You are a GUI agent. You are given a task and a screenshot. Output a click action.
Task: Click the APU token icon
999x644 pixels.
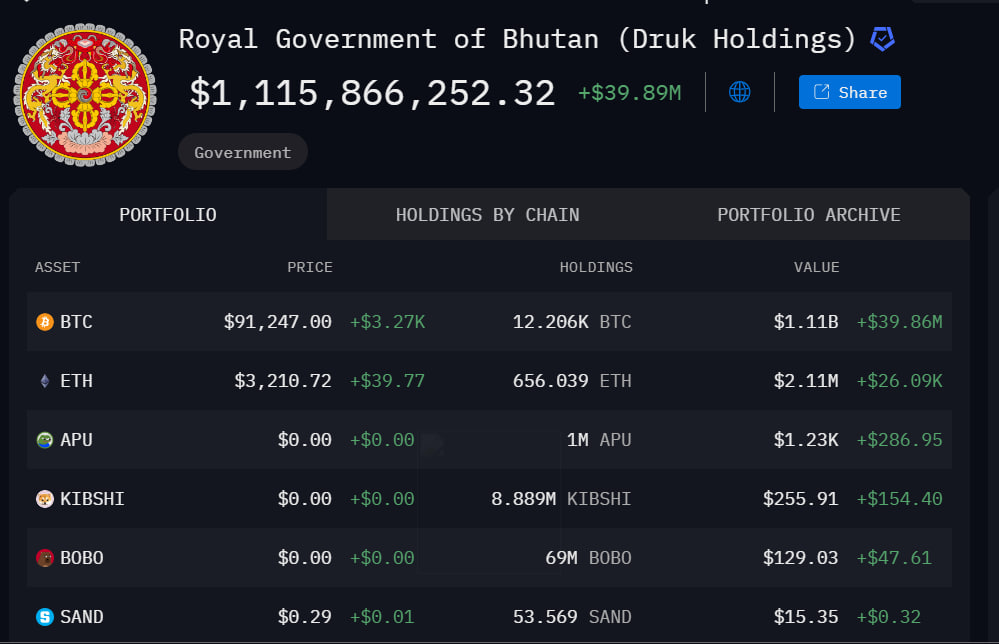tap(44, 440)
